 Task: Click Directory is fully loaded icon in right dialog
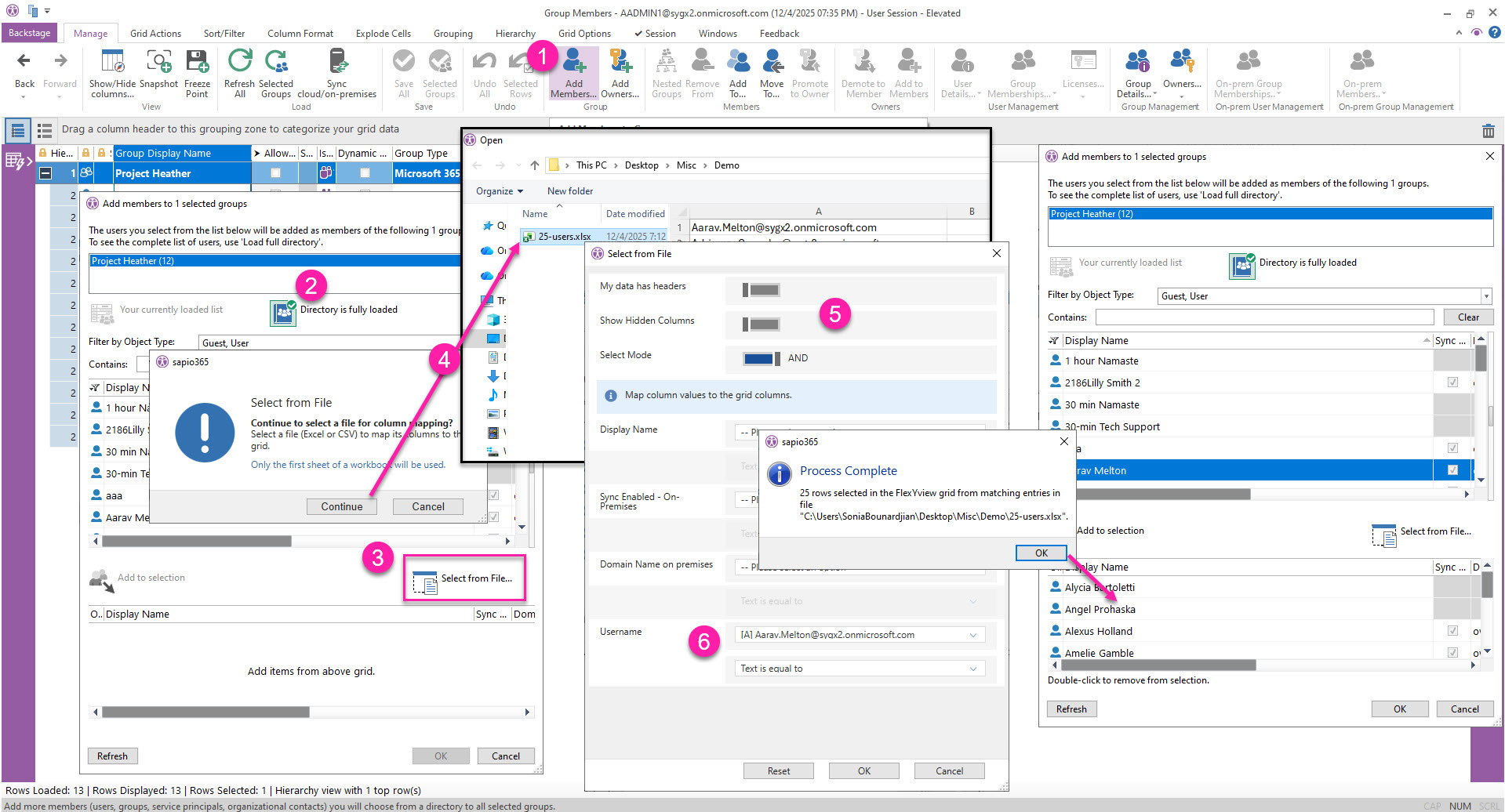1242,266
